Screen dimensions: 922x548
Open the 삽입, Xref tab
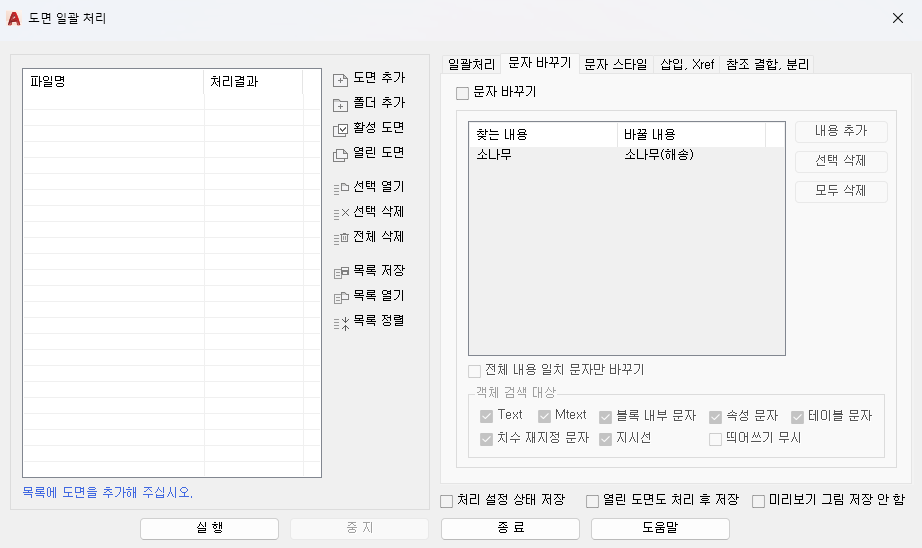(687, 64)
